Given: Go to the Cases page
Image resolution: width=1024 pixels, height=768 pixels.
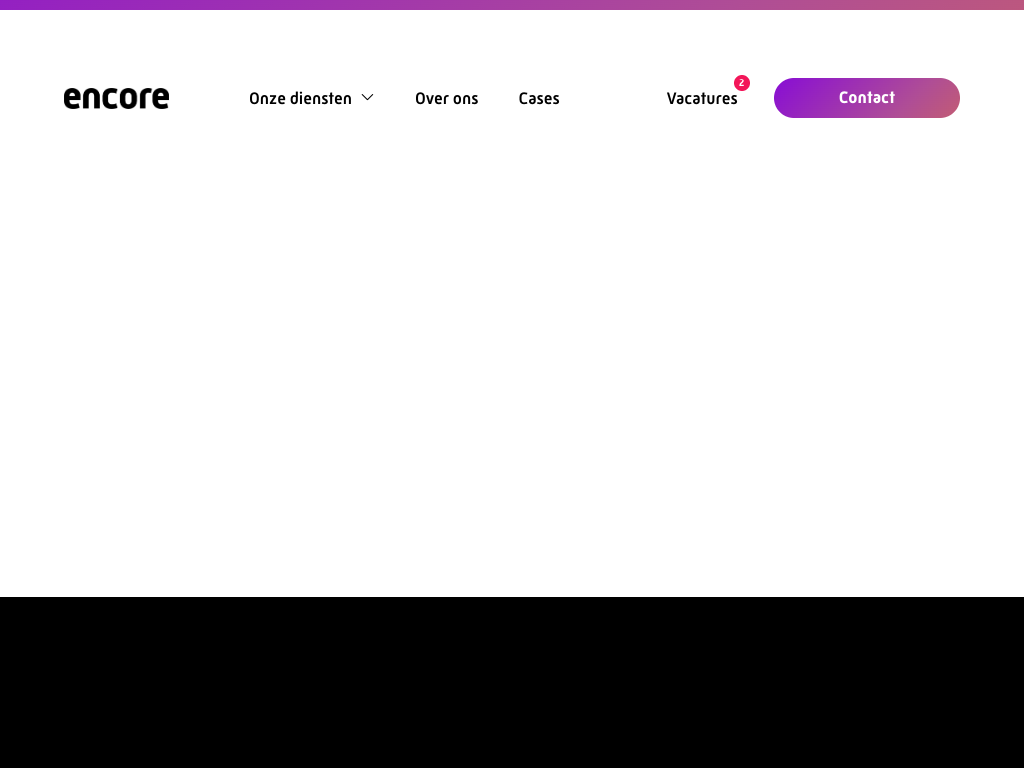Looking at the screenshot, I should 538,98.
